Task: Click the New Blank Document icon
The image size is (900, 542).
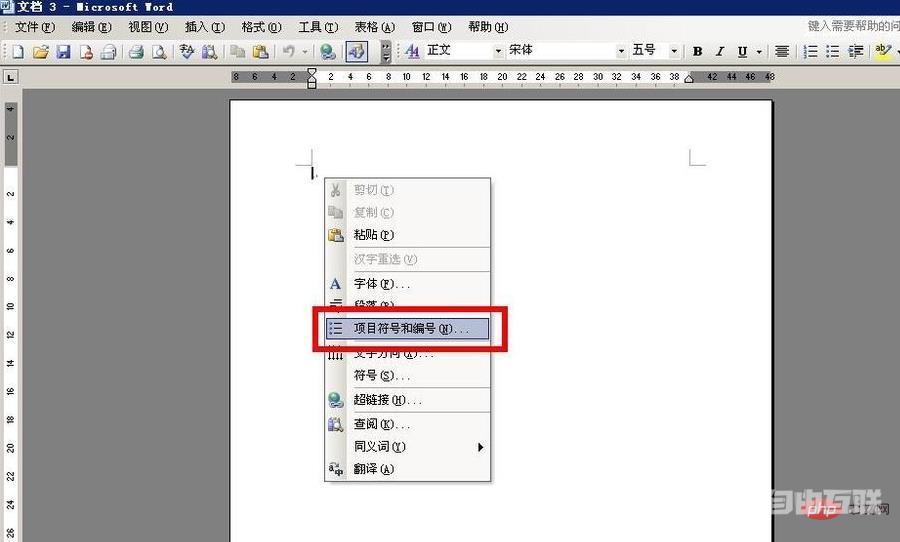Action: (x=18, y=51)
